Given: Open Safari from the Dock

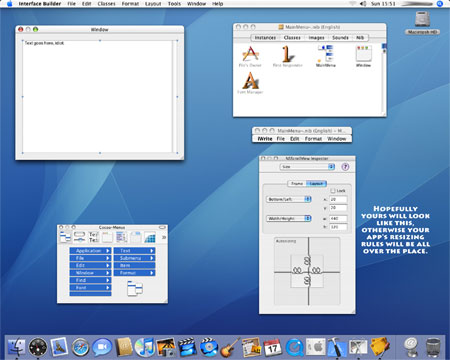Looking at the screenshot, I should point(80,347).
